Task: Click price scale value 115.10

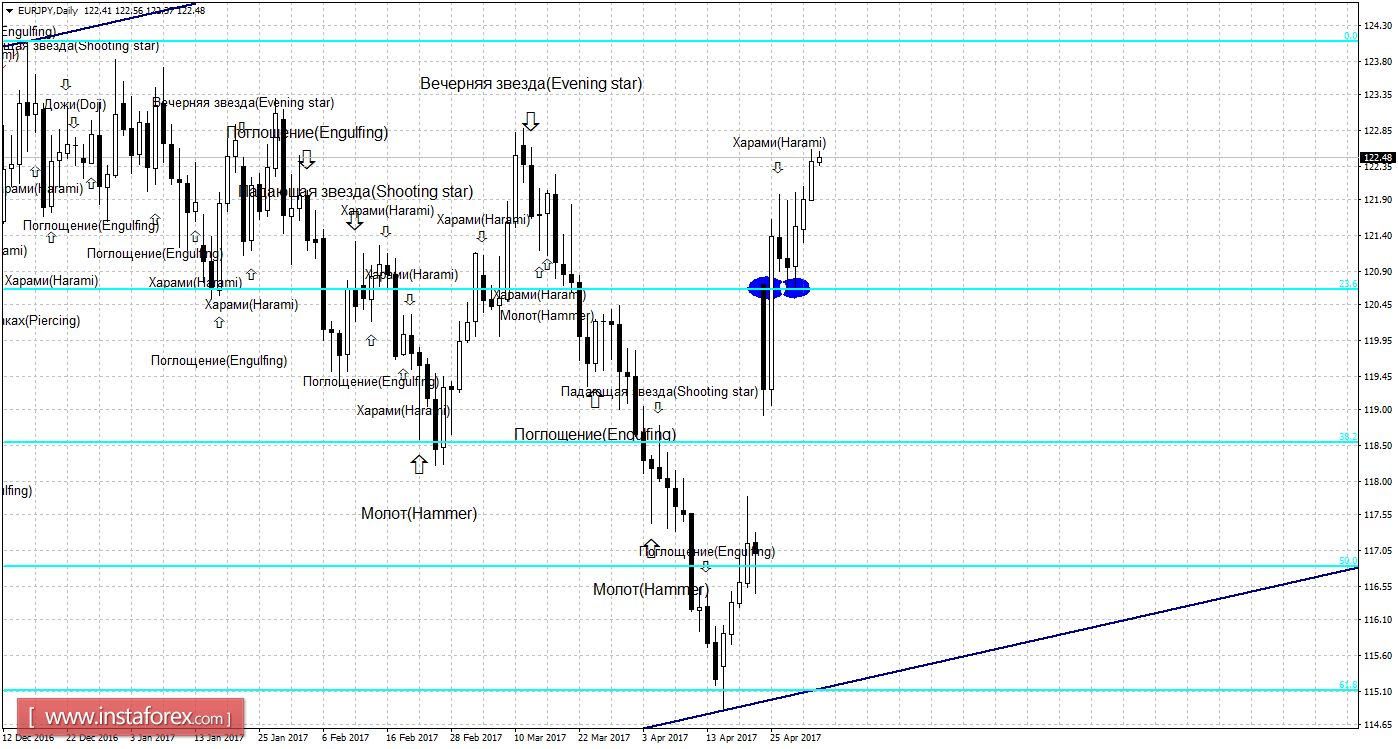Action: (x=1379, y=691)
